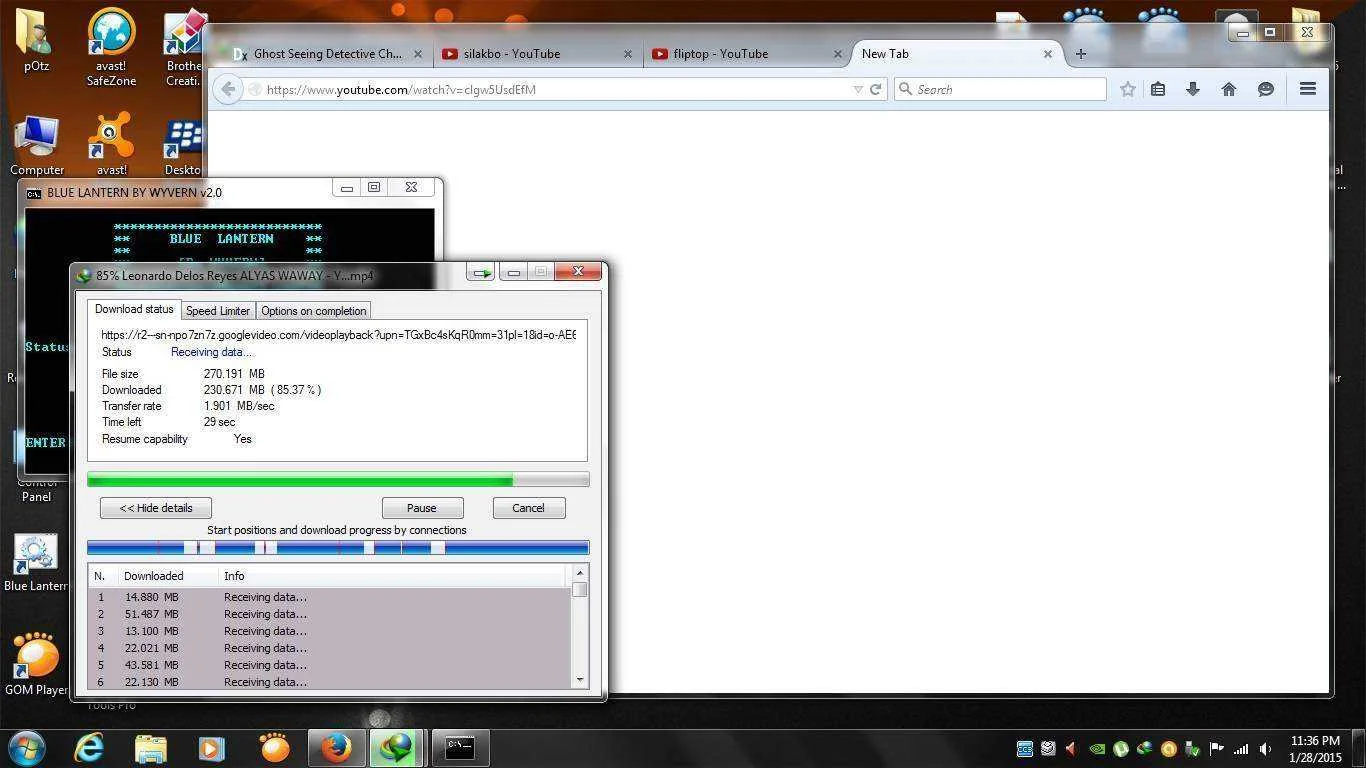Click the Info column header
Screen dimensions: 1366x768
[x=394, y=576]
